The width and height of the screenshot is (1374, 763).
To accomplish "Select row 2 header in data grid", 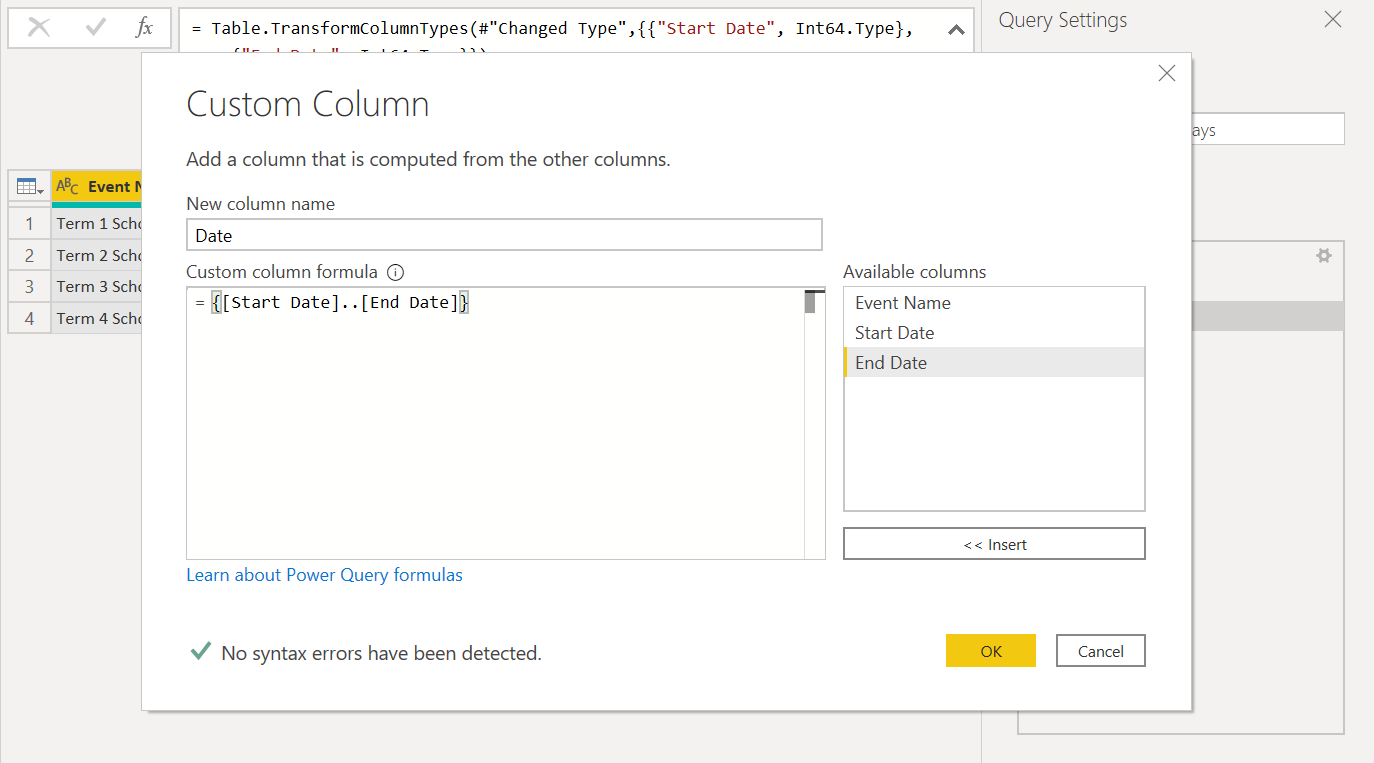I will (30, 255).
